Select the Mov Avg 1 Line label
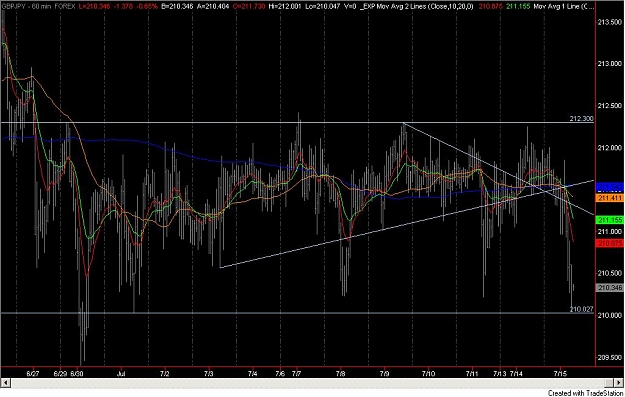Screen dimensions: 625x397 point(563,6)
